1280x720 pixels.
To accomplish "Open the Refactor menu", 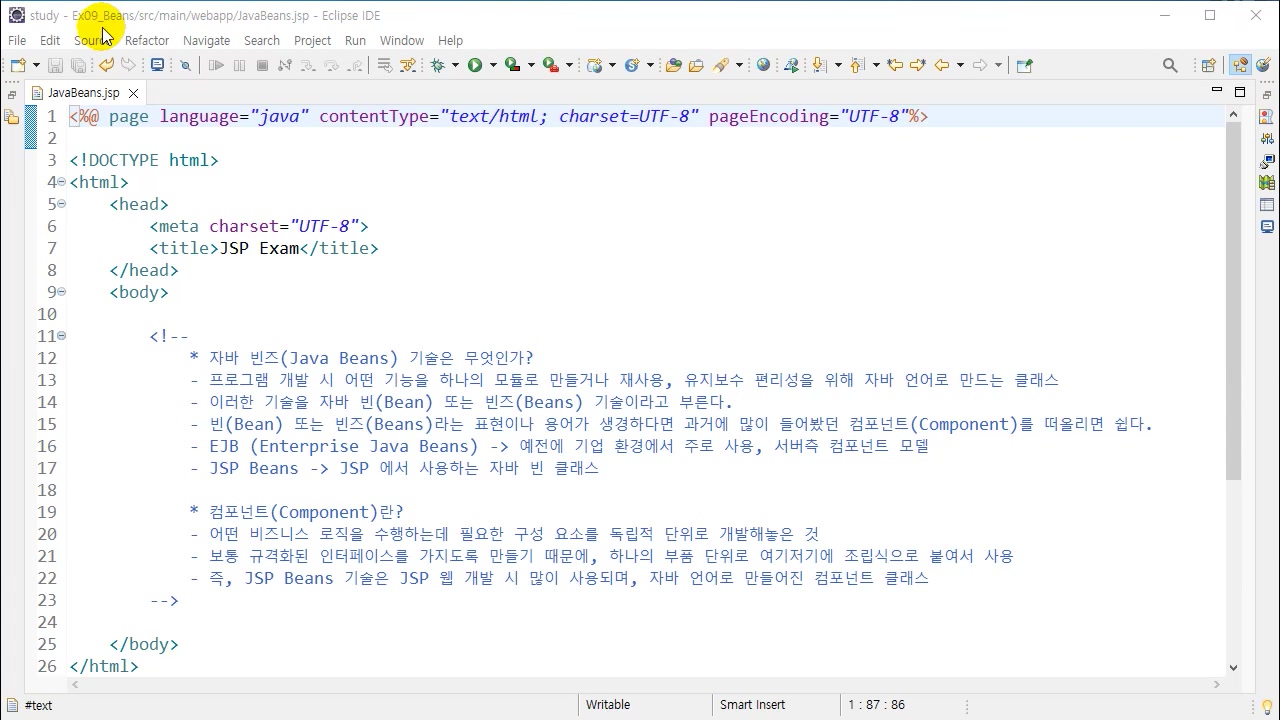I will click(x=147, y=40).
